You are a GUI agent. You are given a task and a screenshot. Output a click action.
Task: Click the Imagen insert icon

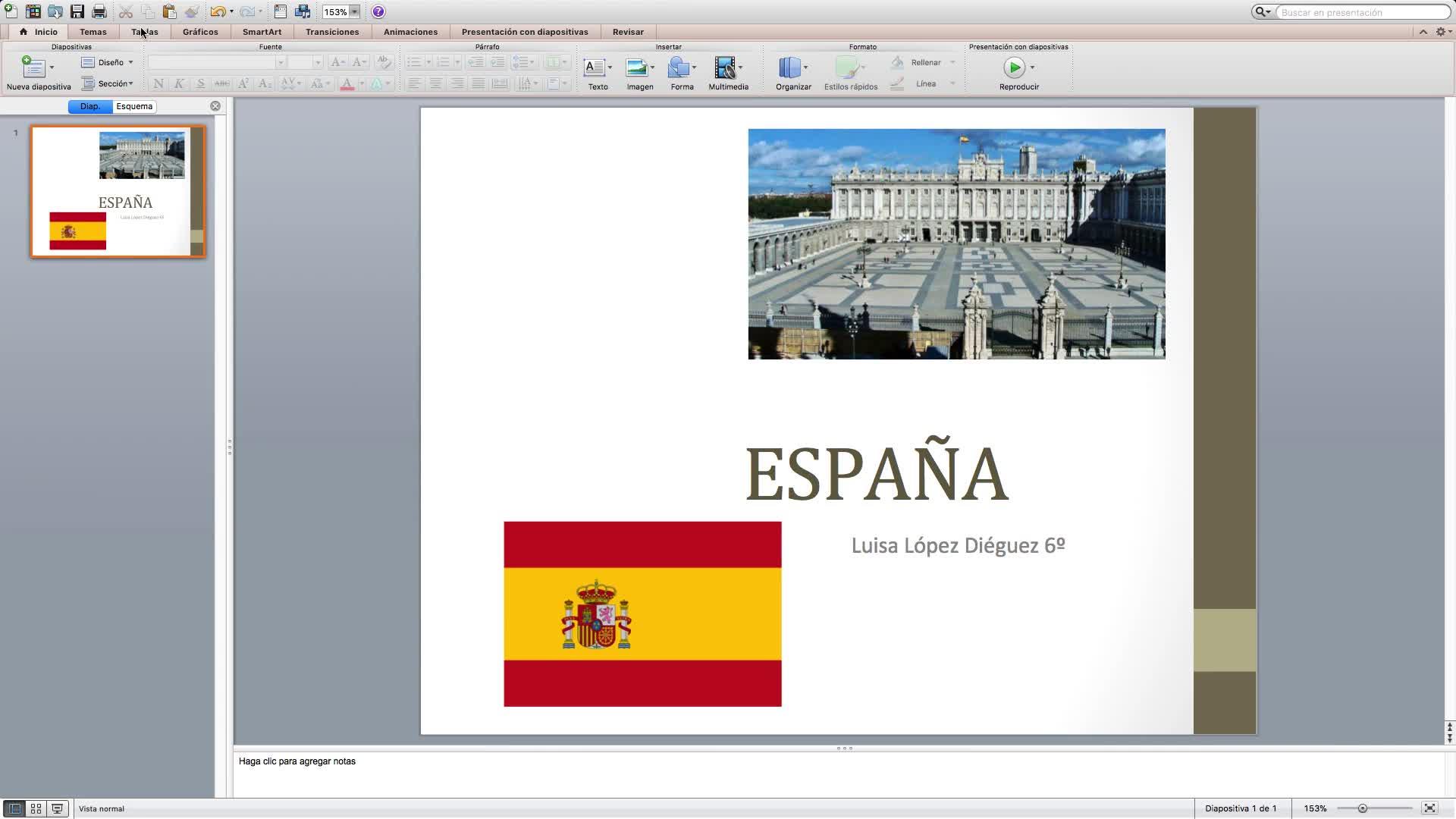[637, 68]
